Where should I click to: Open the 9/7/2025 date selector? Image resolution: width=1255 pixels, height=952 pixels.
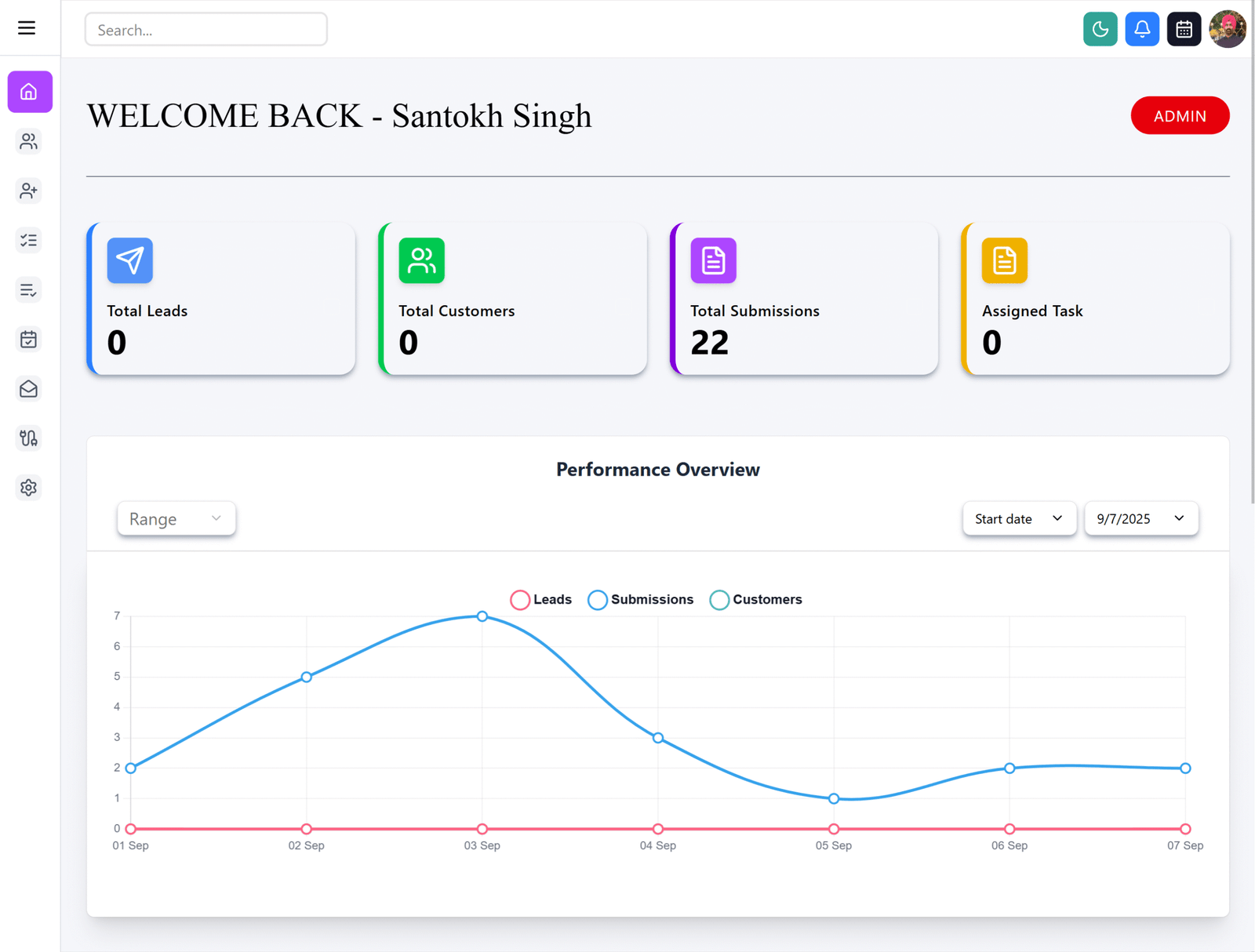(1140, 518)
